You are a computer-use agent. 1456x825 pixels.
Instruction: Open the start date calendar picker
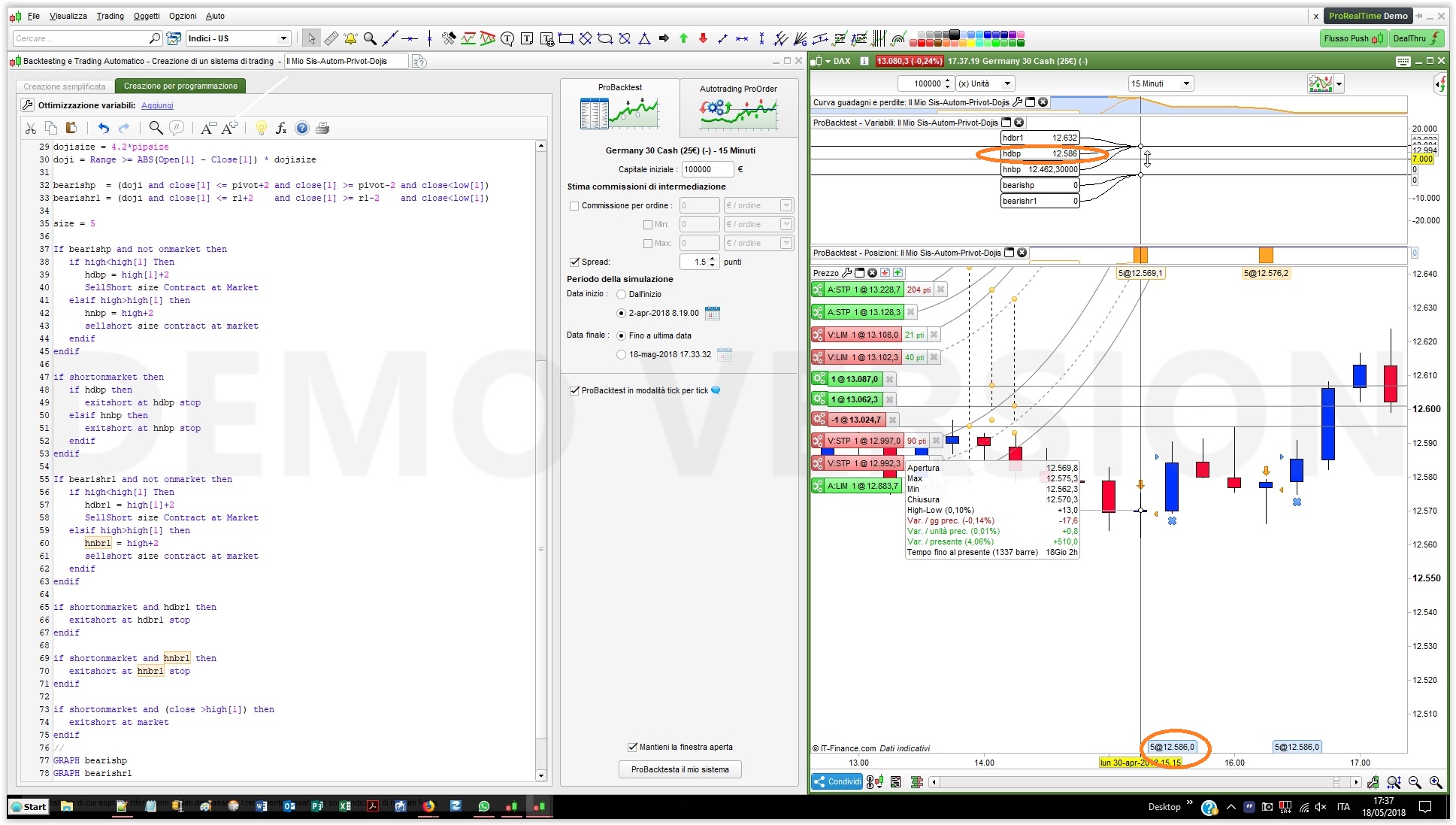click(713, 313)
